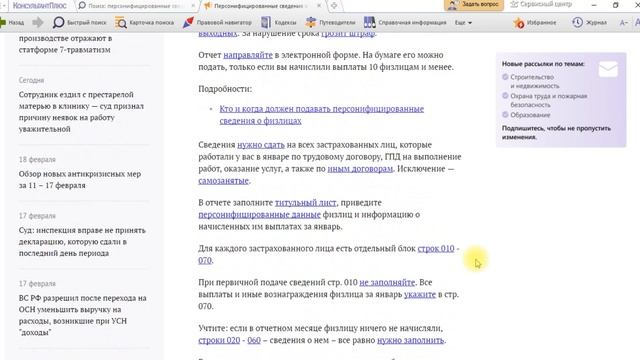Open the нужно заполнить link
This screenshot has width=640, height=360.
tap(411, 340)
